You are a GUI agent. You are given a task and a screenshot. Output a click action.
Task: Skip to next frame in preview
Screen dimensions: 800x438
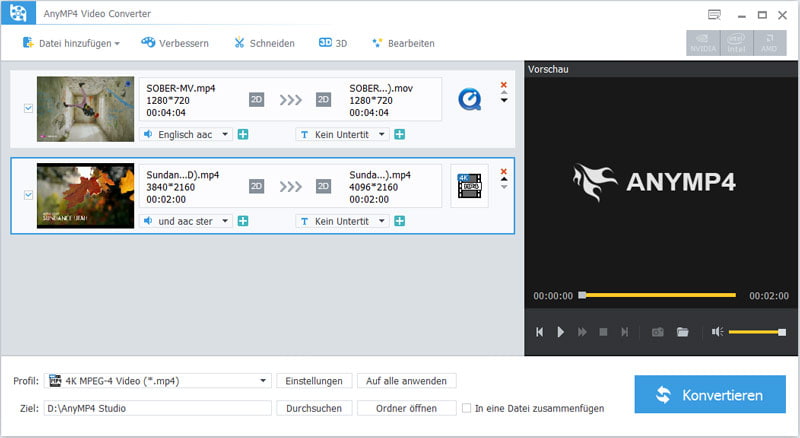tap(624, 332)
